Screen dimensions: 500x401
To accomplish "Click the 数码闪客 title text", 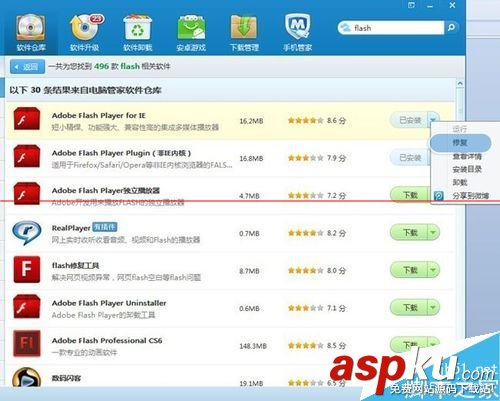I will (66, 378).
